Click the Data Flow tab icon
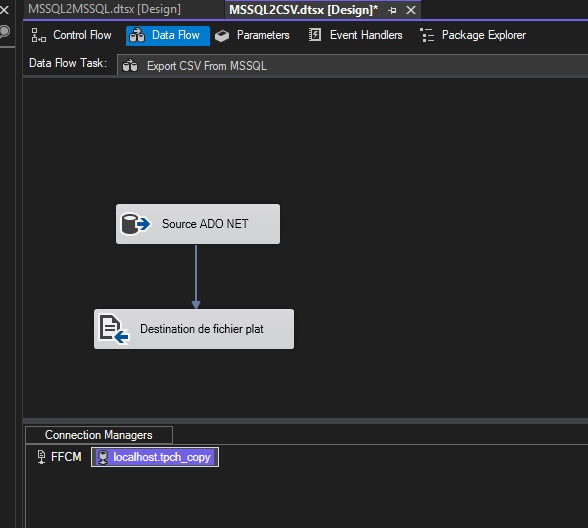Image resolution: width=588 pixels, height=528 pixels. (137, 36)
